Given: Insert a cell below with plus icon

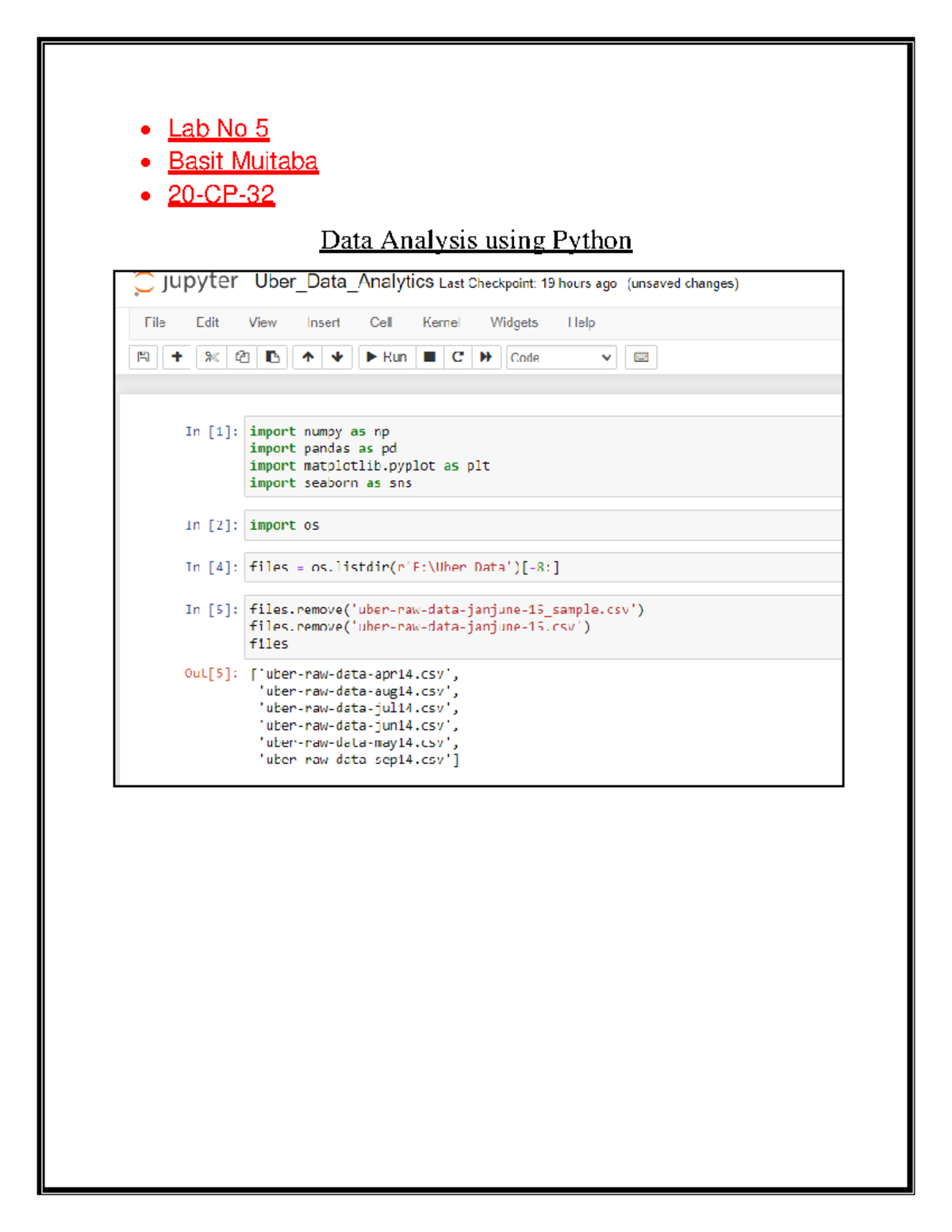Looking at the screenshot, I should coord(177,357).
